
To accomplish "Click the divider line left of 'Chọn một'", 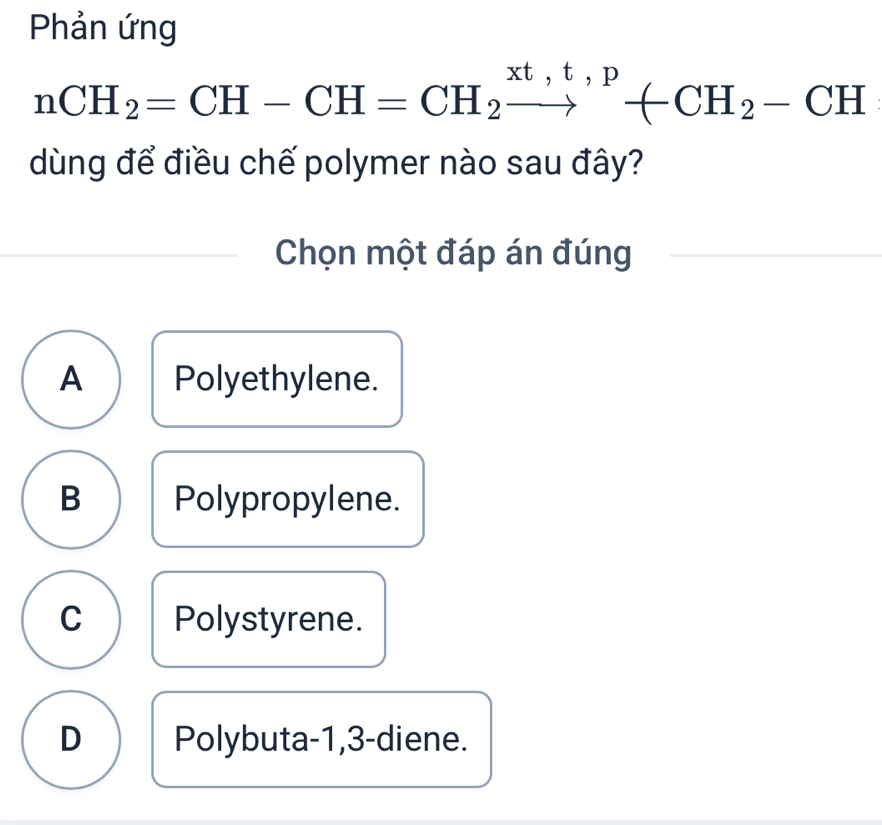I will click(x=120, y=256).
